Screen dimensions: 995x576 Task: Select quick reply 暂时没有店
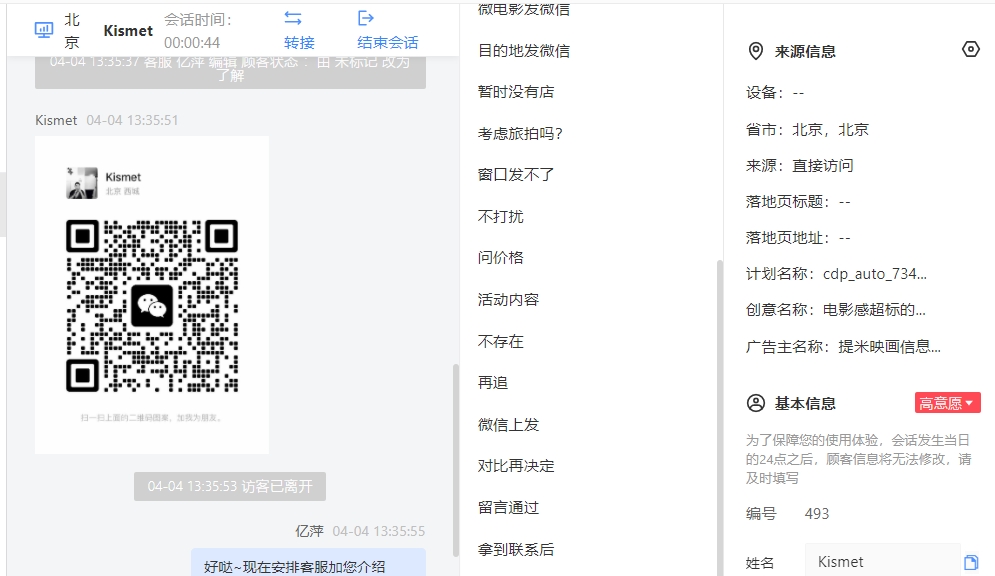(x=516, y=92)
